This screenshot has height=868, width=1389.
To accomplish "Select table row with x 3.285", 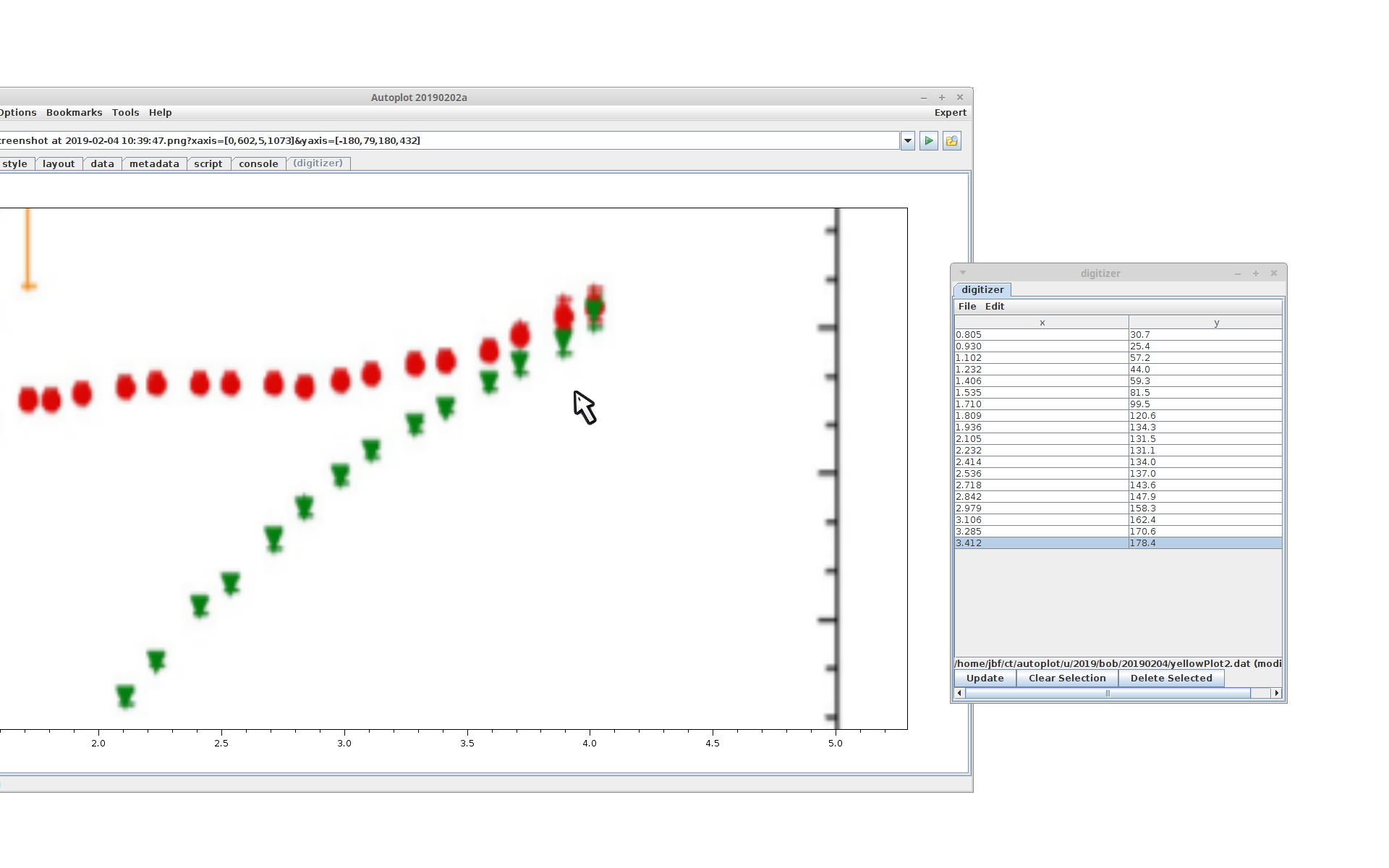I will pyautogui.click(x=1118, y=532).
